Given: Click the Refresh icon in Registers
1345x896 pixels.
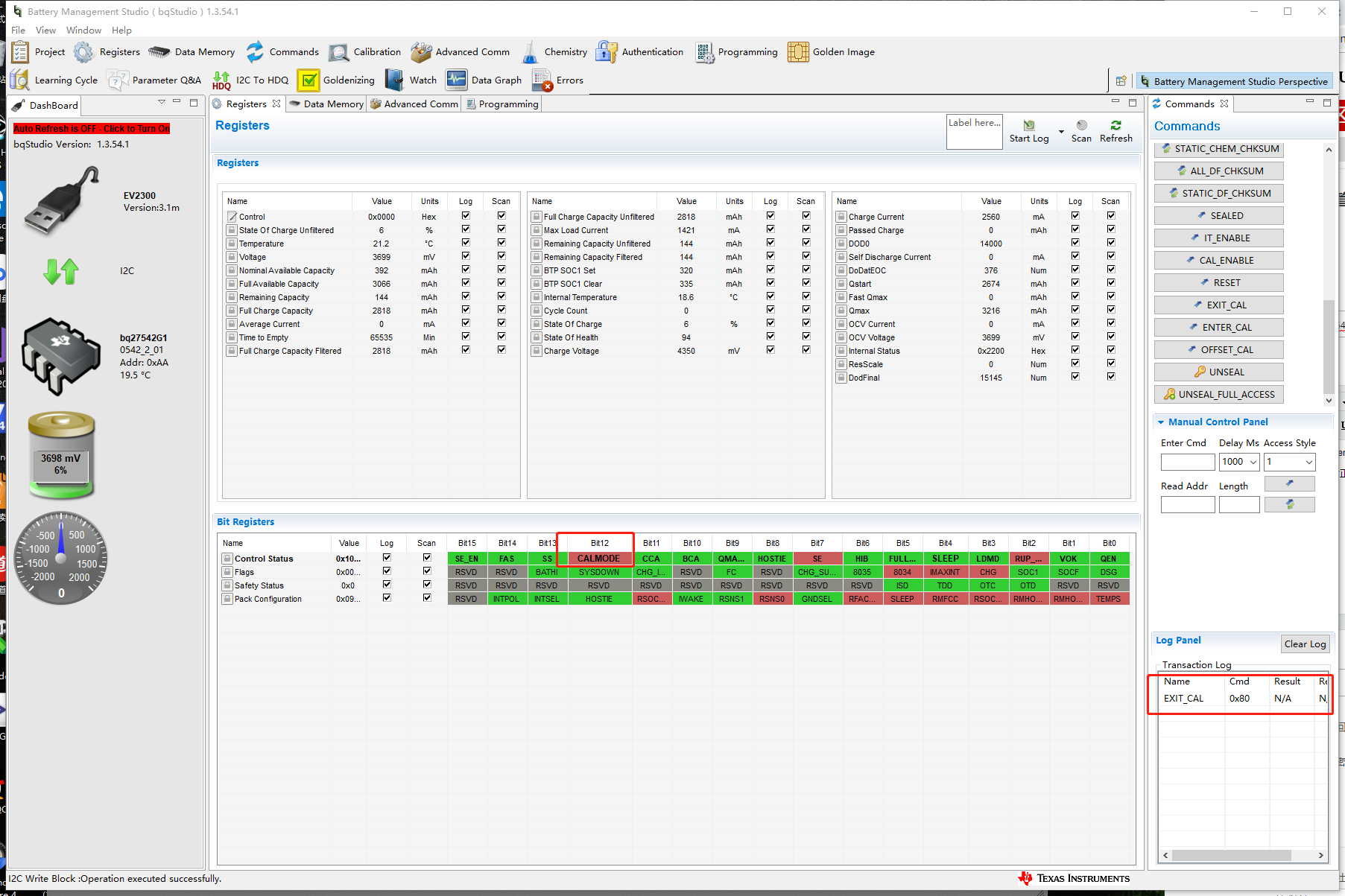Looking at the screenshot, I should pyautogui.click(x=1115, y=125).
